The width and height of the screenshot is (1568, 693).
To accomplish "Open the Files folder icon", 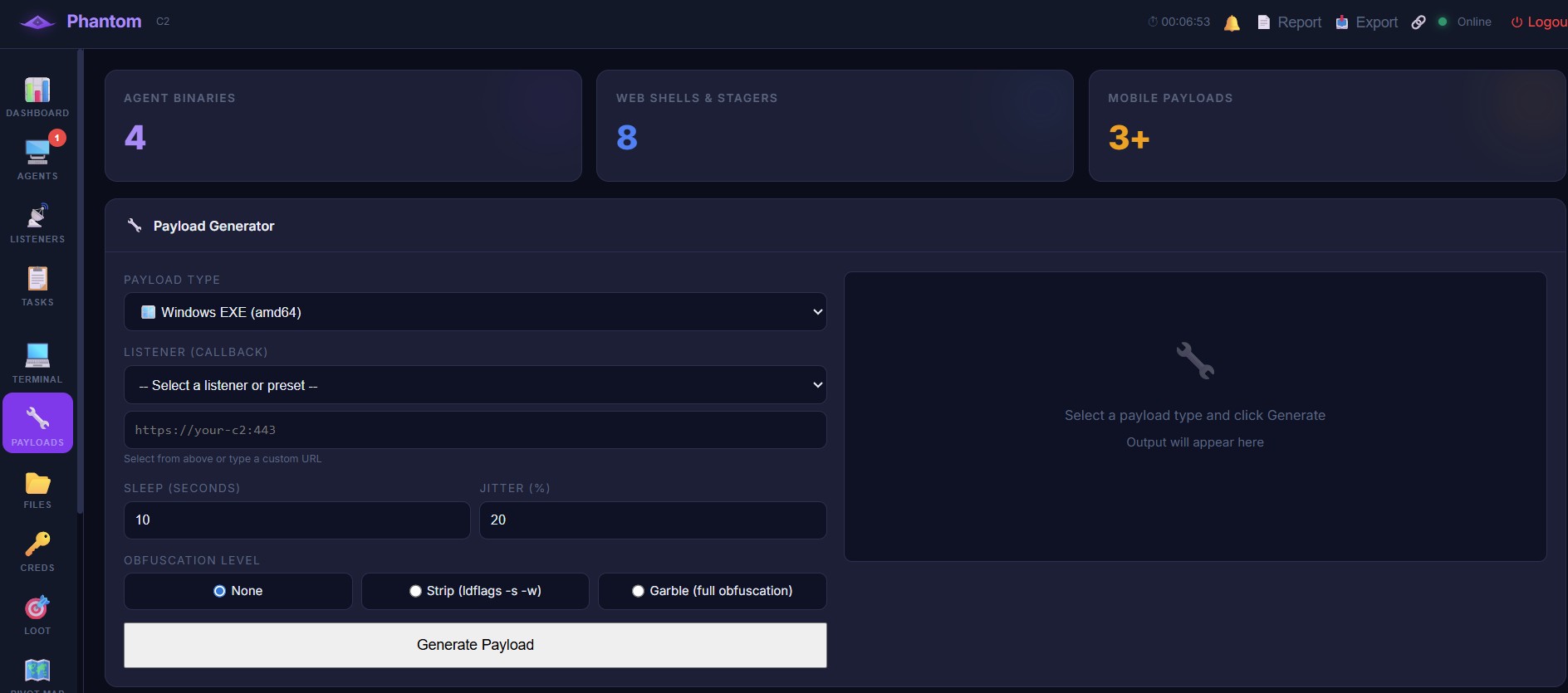I will pos(37,482).
